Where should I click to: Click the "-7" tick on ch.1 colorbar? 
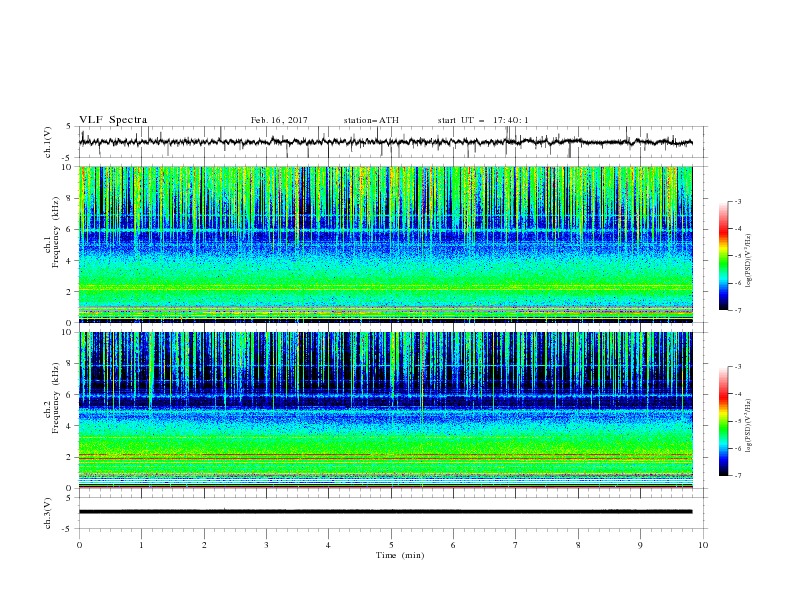737,310
